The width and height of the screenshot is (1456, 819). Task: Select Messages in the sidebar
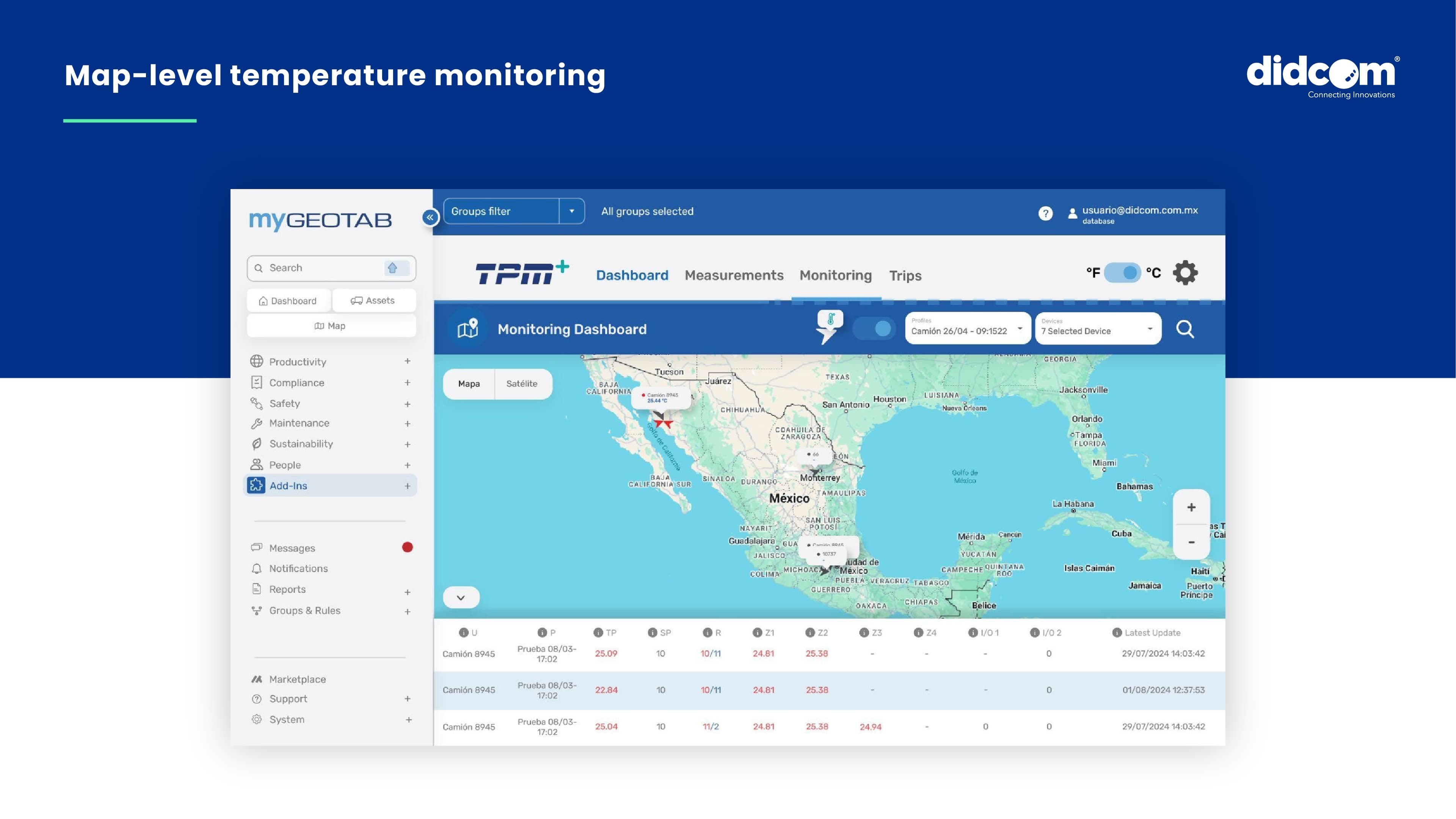(292, 548)
